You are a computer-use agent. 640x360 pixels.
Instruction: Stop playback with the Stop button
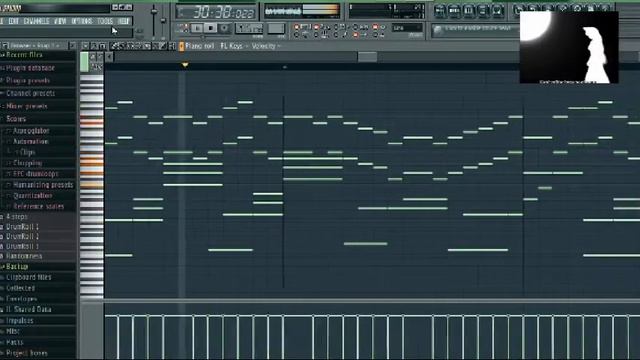coord(211,28)
